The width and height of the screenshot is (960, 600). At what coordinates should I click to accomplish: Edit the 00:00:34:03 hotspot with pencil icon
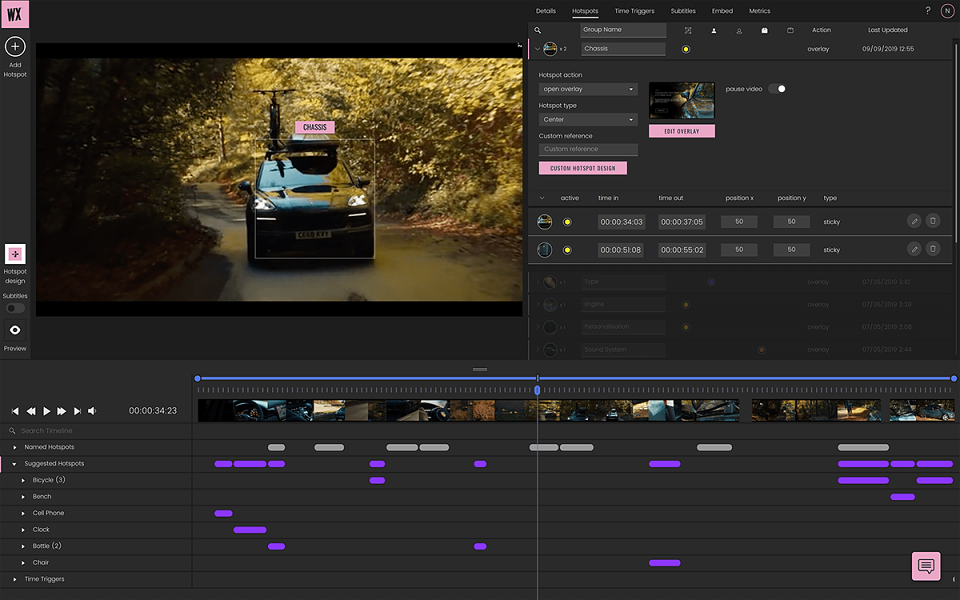click(914, 221)
